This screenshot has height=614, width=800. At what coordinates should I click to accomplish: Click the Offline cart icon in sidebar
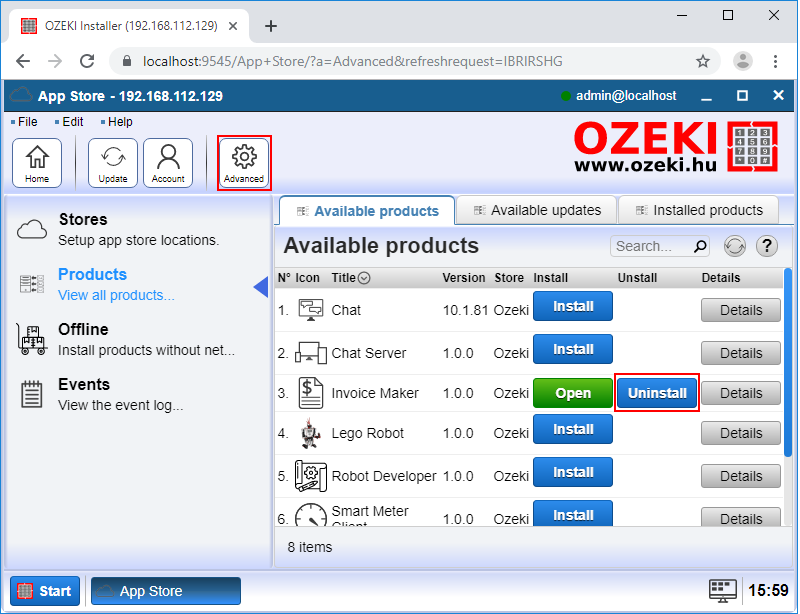pyautogui.click(x=32, y=339)
